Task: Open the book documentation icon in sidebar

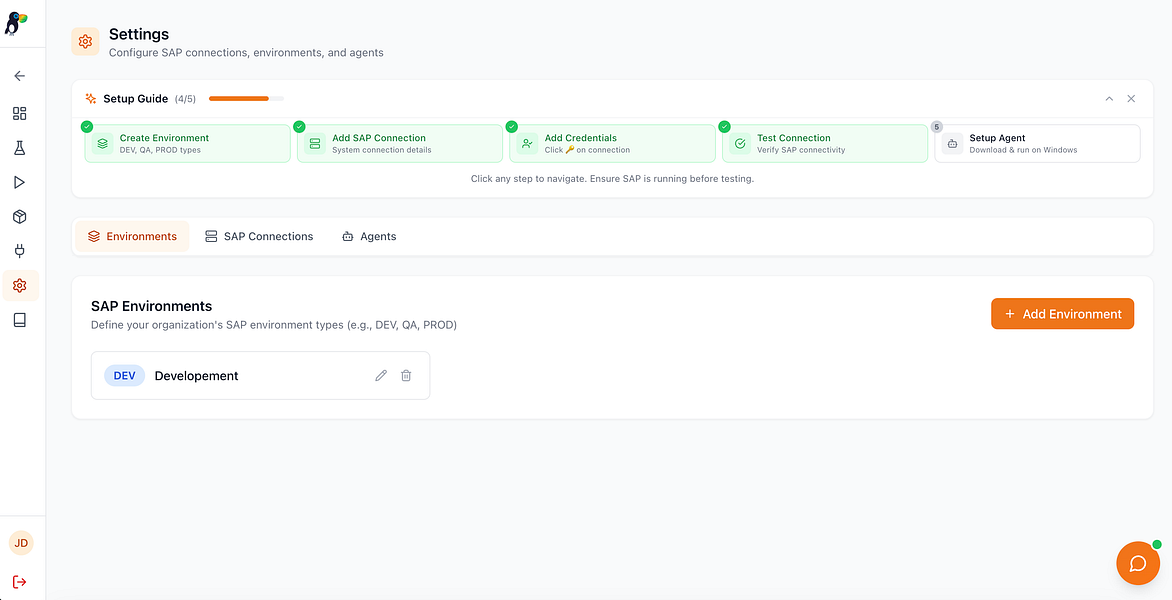Action: point(20,320)
